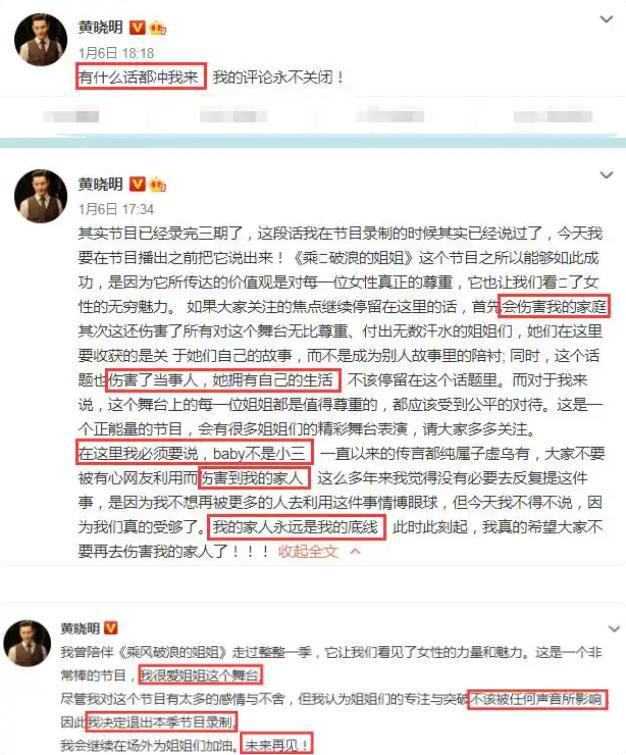Open chevron menu on the 退出本季节目录制 post
This screenshot has width=626, height=755.
613,629
